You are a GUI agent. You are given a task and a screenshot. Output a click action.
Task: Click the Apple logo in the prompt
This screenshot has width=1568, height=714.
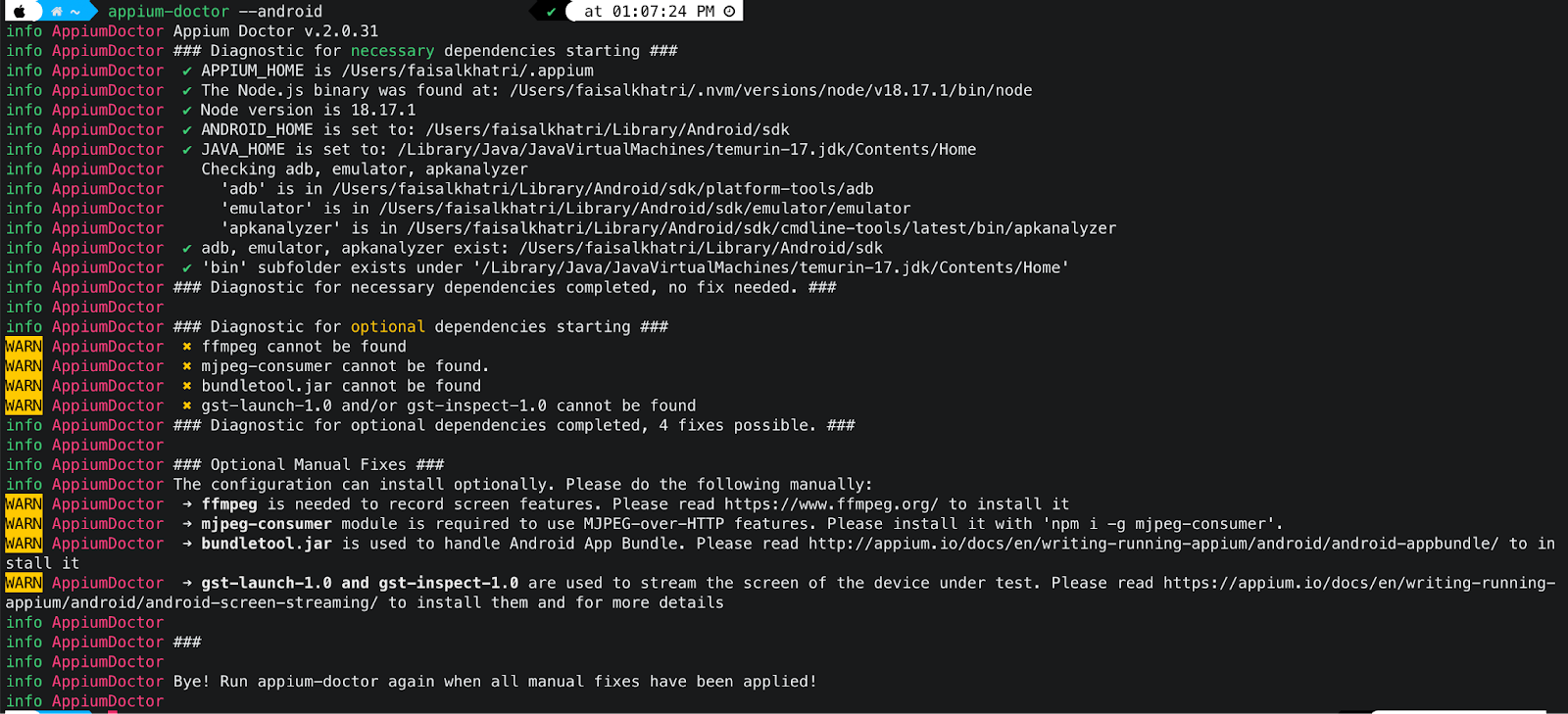[19, 12]
